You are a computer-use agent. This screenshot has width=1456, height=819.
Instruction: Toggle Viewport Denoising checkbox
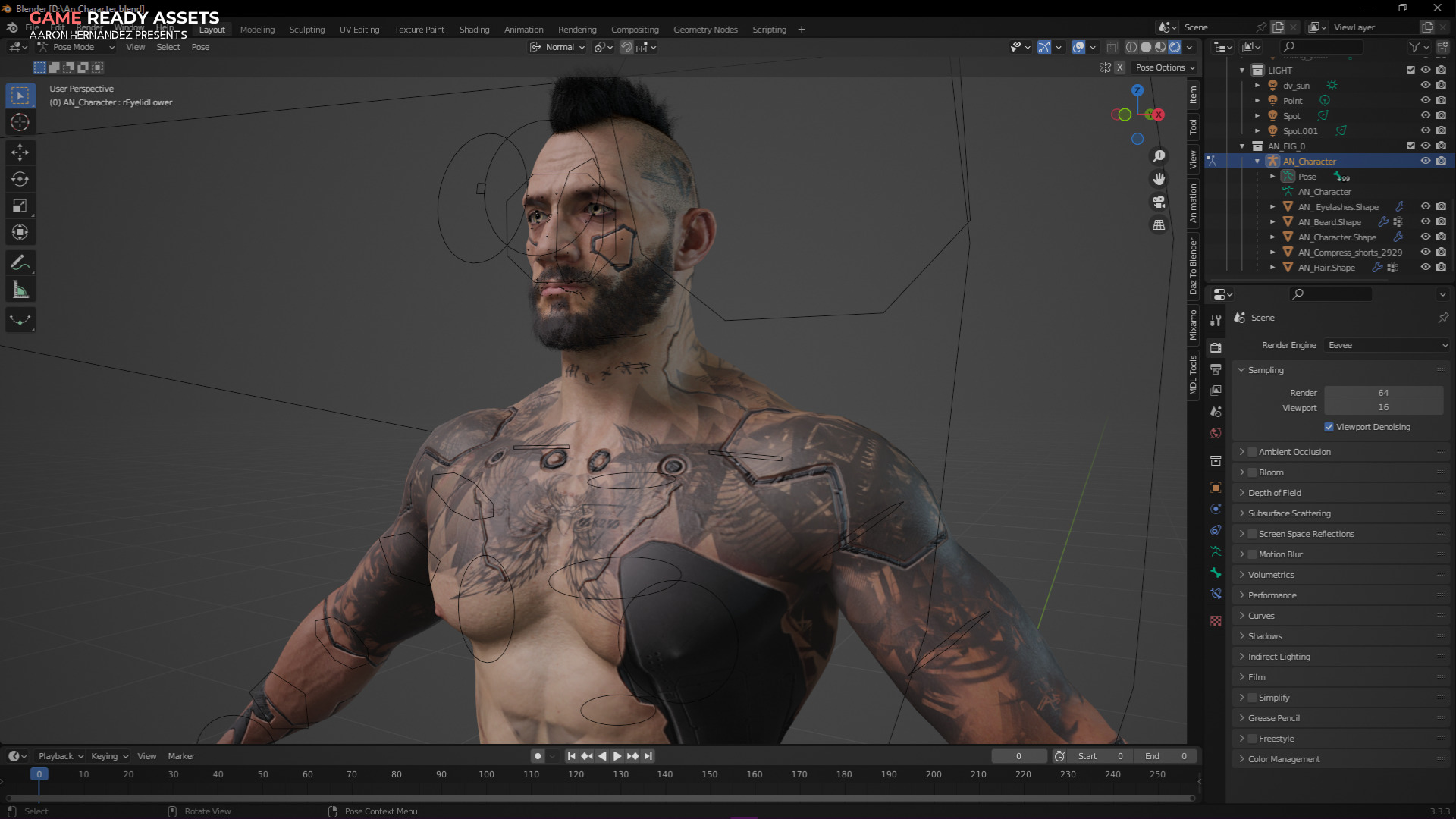[1329, 427]
